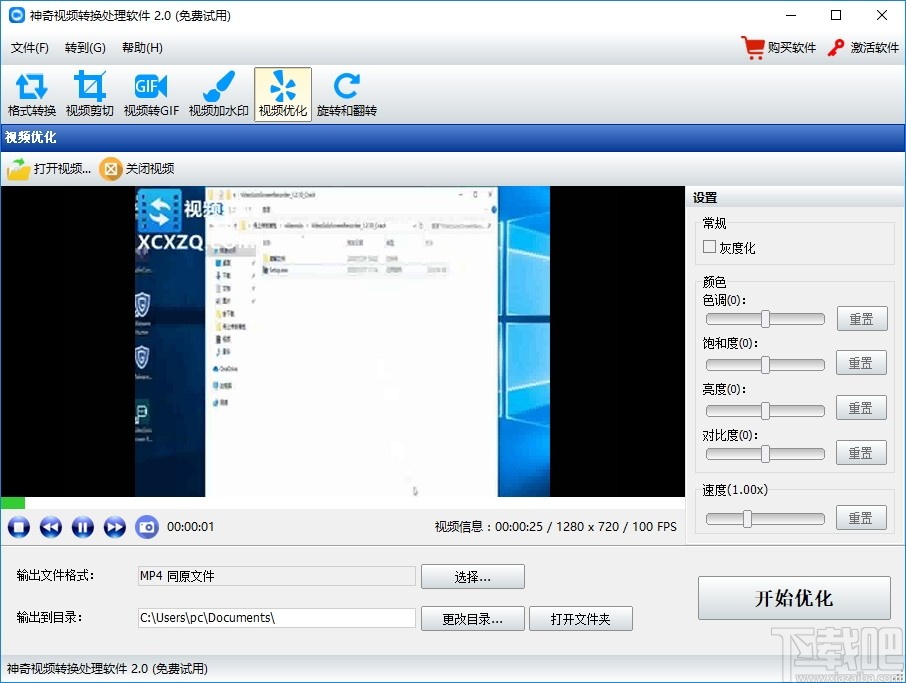This screenshot has width=906, height=683.
Task: Stop video playback
Action: (x=18, y=527)
